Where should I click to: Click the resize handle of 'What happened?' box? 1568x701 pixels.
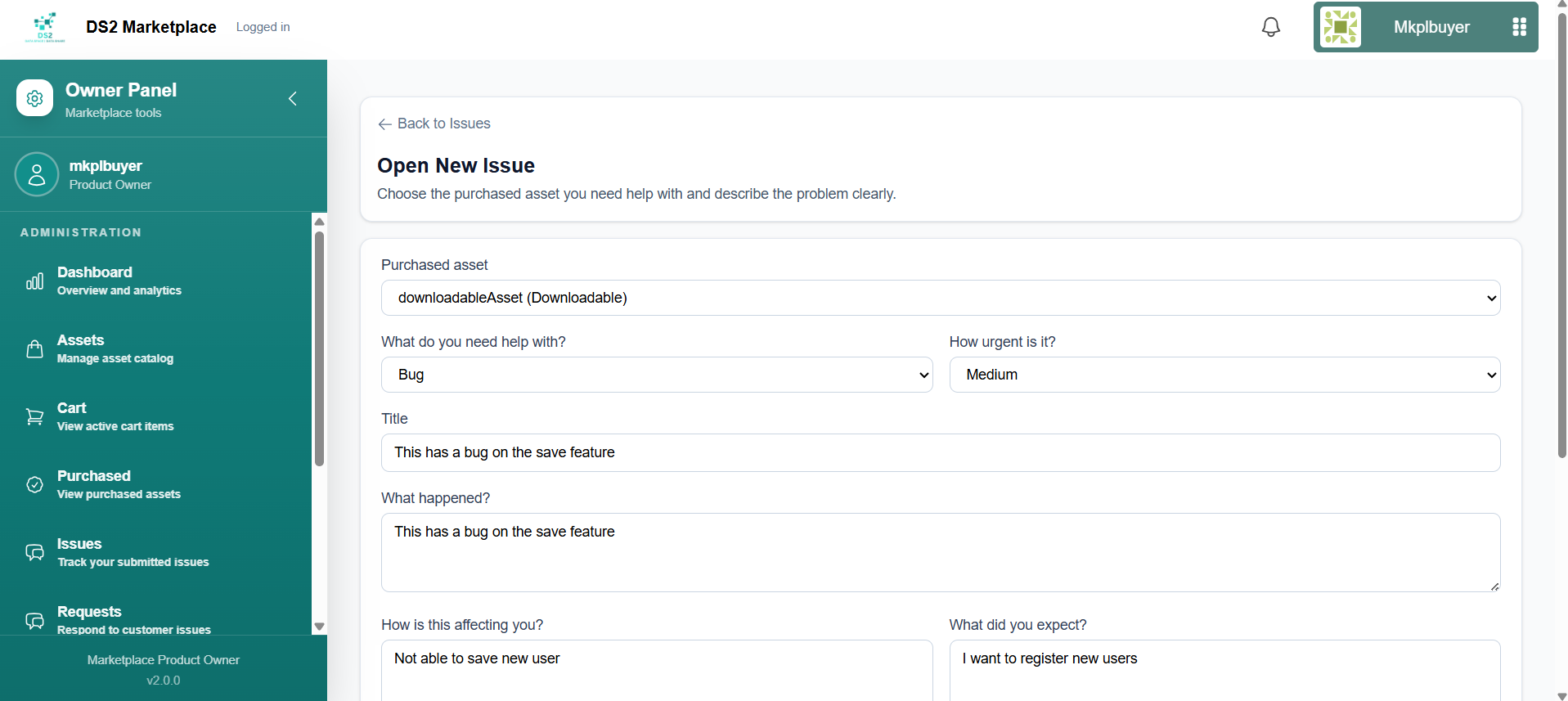click(1494, 586)
